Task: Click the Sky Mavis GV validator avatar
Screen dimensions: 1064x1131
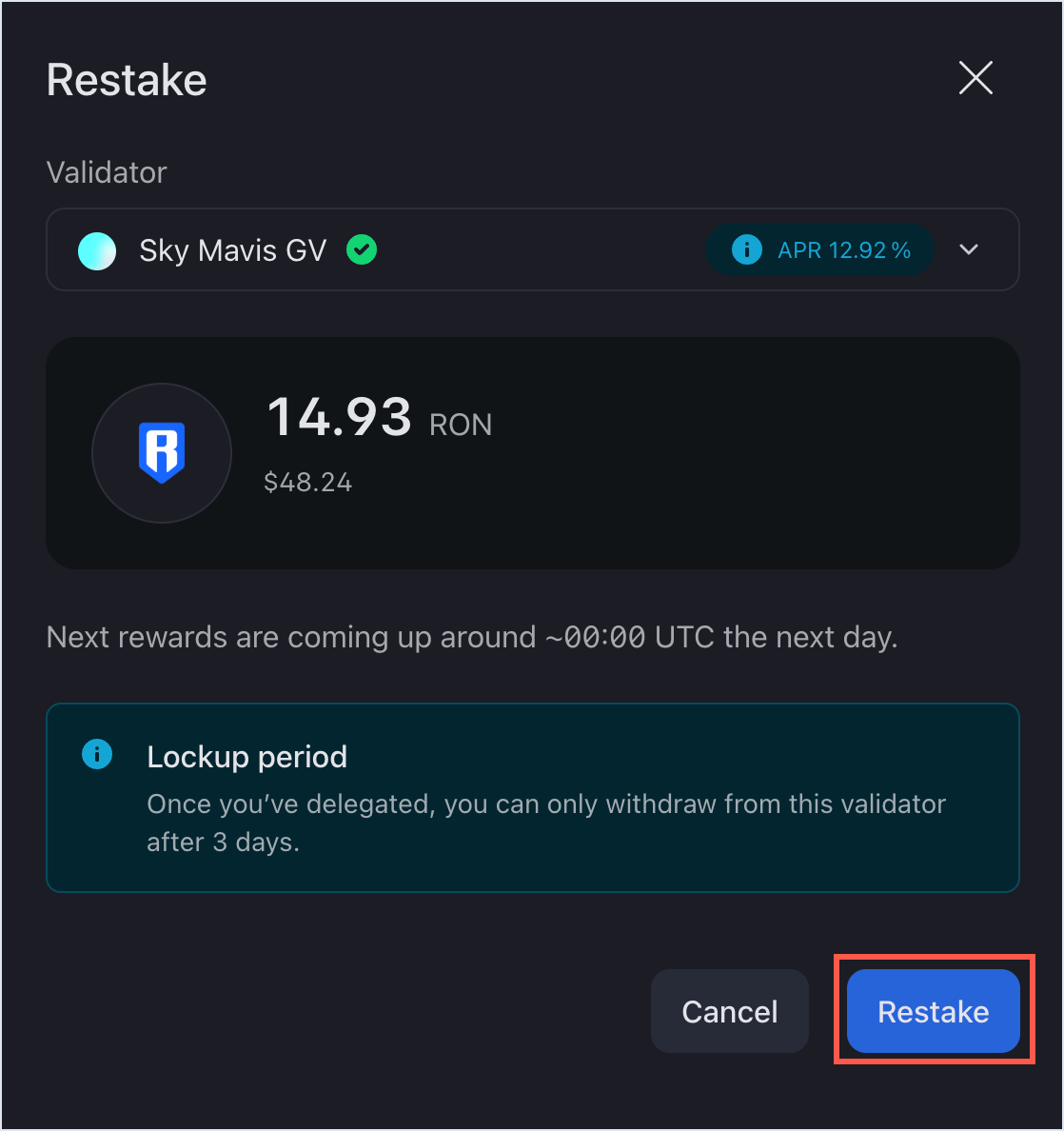Action: pos(97,251)
